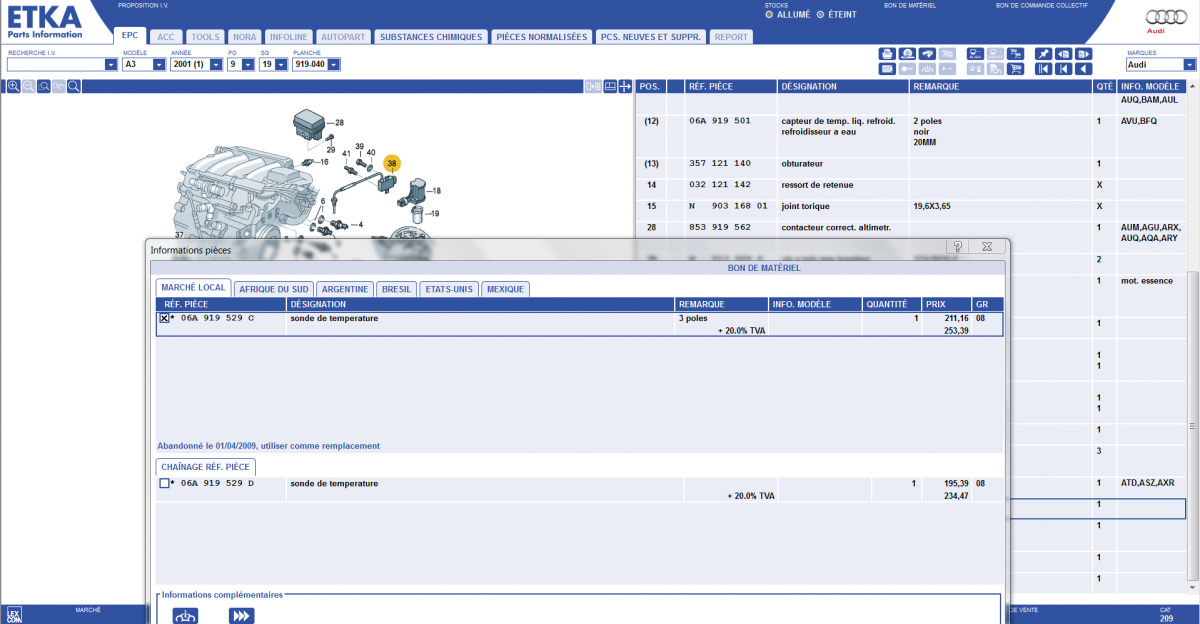Image resolution: width=1200 pixels, height=624 pixels.
Task: Select the ALLUMÉ stocks radio button
Action: 768,15
